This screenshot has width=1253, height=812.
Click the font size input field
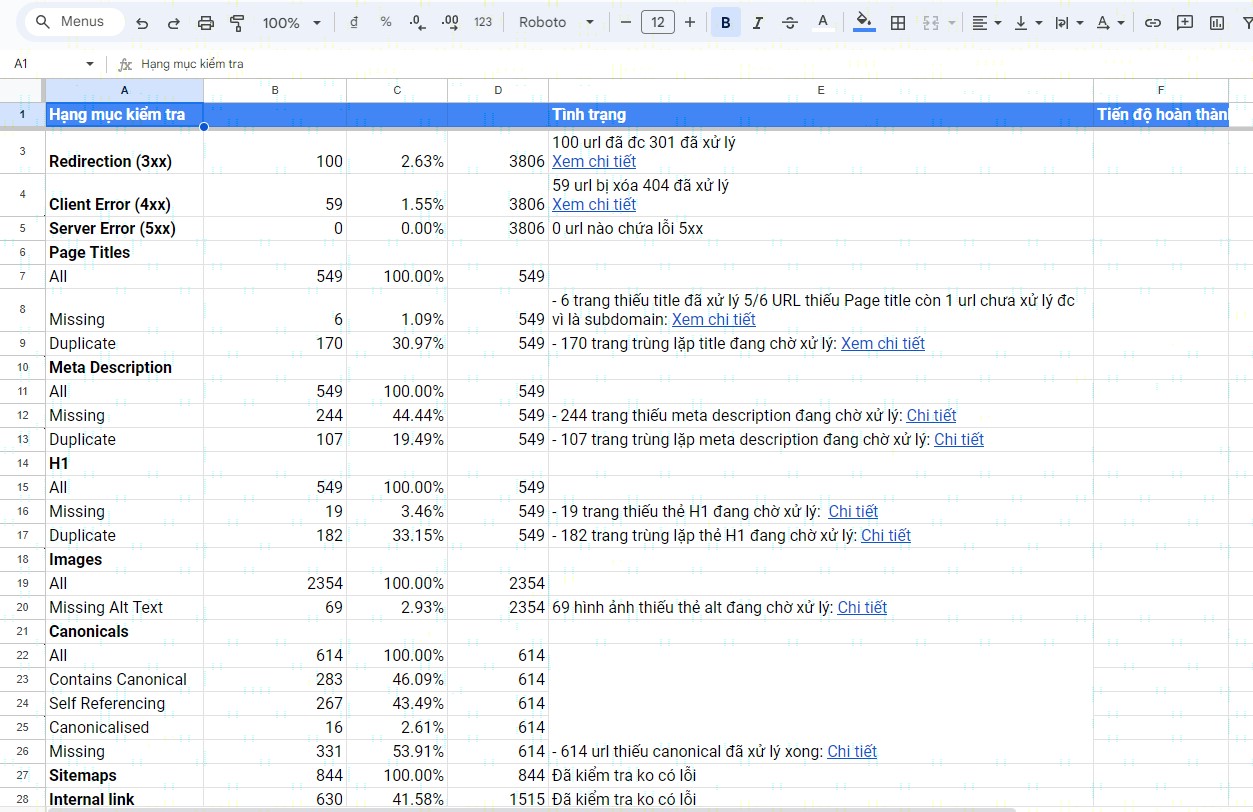[657, 23]
